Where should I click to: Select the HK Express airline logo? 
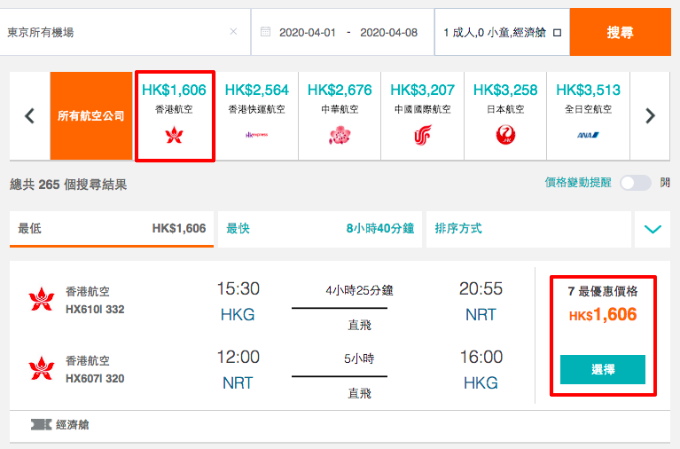point(257,135)
